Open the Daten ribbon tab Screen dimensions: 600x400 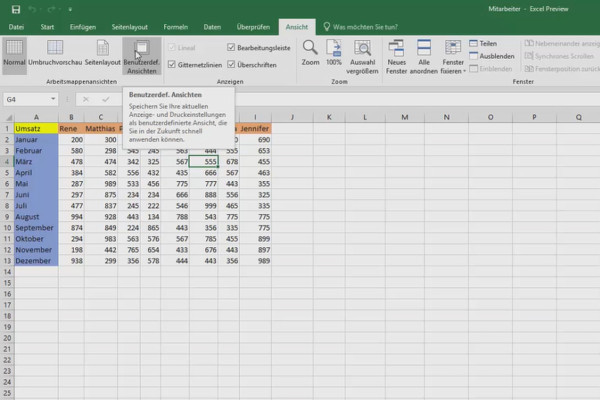coord(212,27)
